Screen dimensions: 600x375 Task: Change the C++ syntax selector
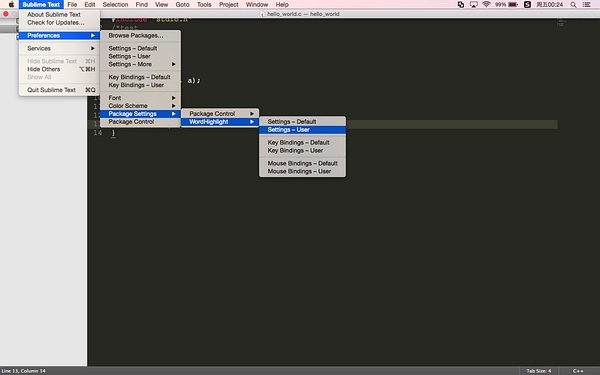point(578,371)
